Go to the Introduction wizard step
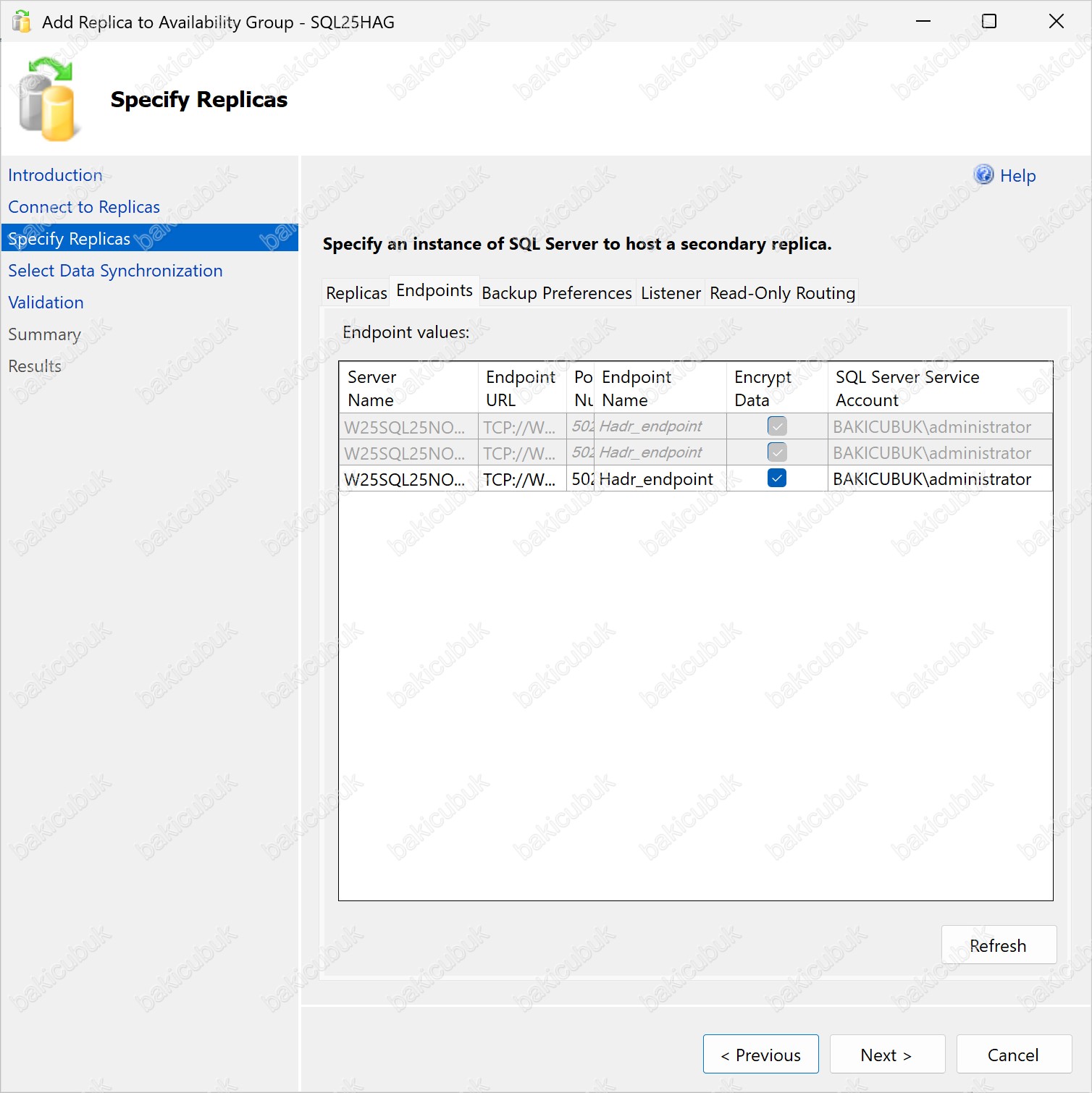1092x1093 pixels. (x=55, y=175)
